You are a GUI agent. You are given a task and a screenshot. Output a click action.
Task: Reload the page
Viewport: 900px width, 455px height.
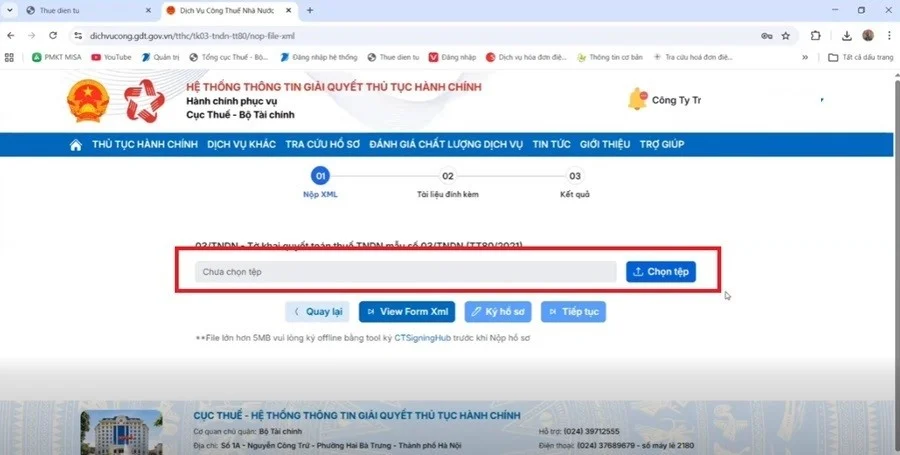(53, 35)
